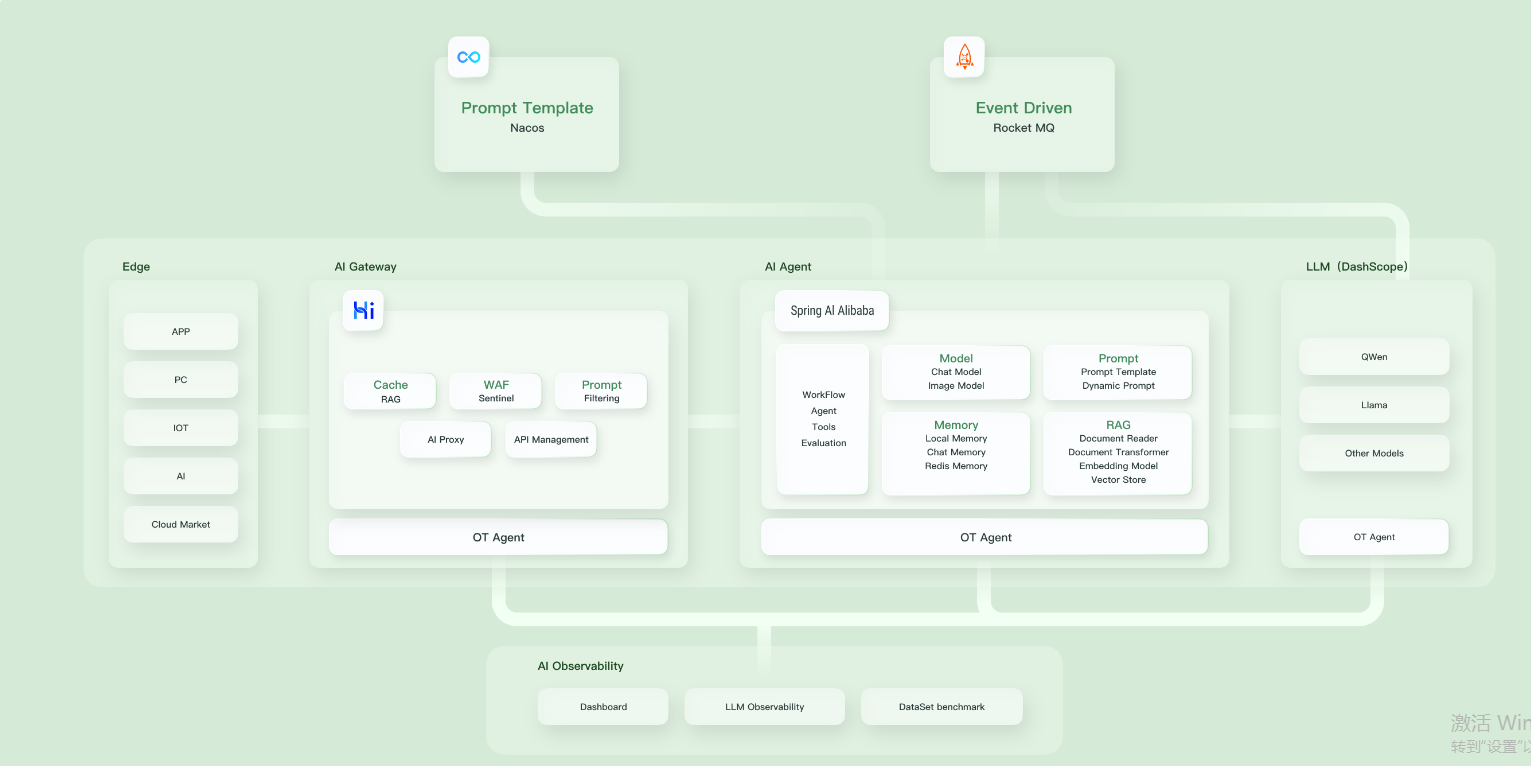The height and width of the screenshot is (766, 1531).
Task: Open the Event Driven Rocket MQ card
Action: [1022, 114]
